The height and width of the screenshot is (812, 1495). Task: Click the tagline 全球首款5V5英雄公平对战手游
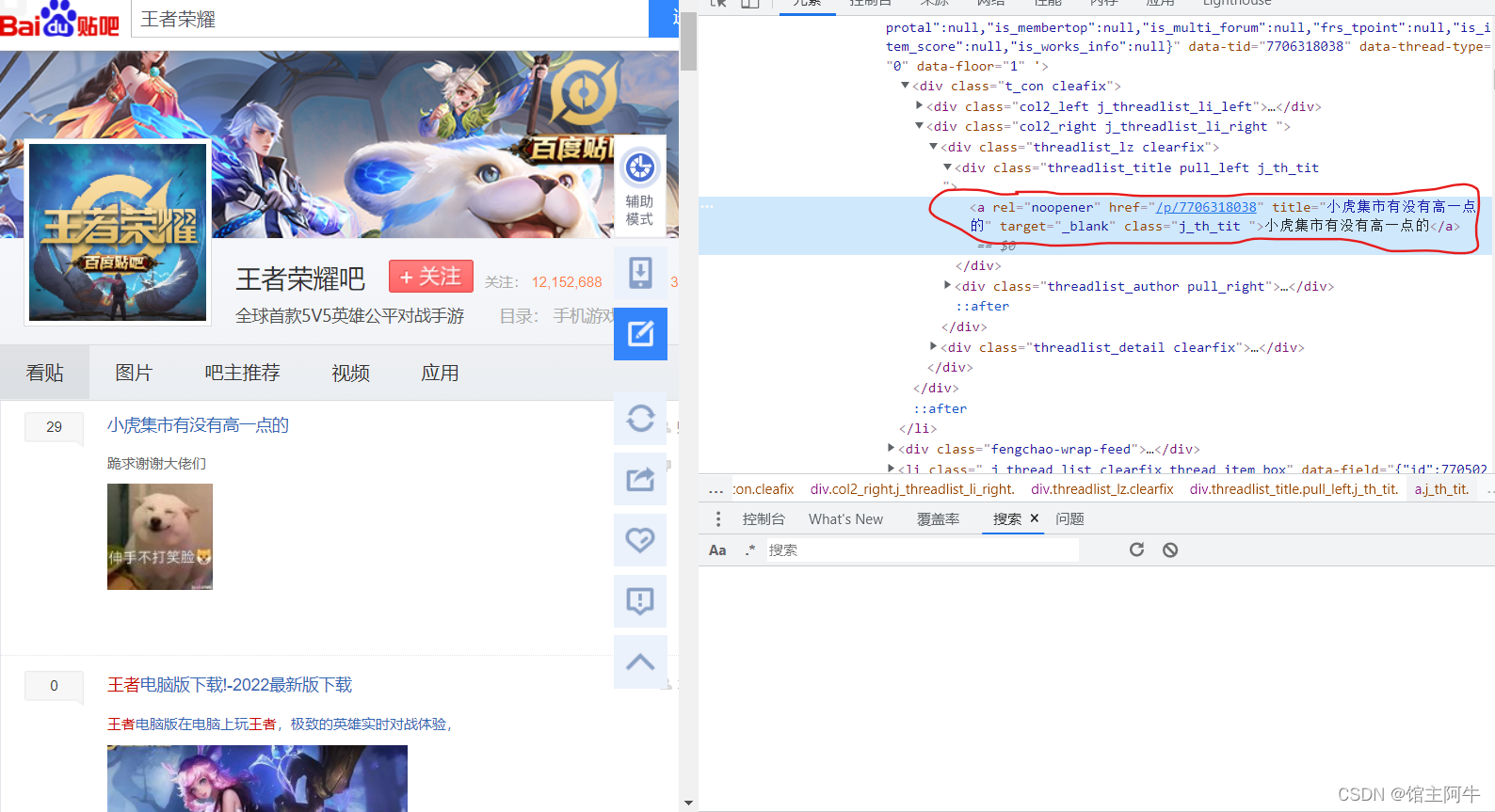point(349,315)
